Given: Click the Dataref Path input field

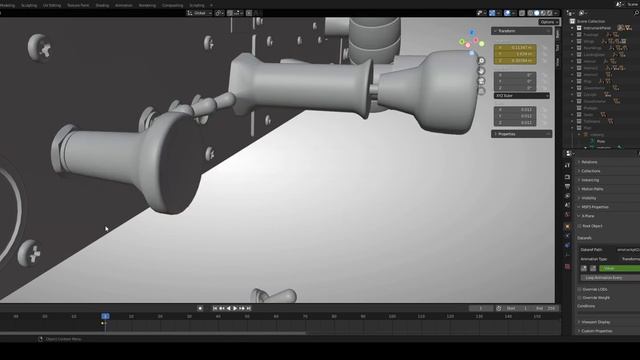Looking at the screenshot, I should (x=627, y=249).
